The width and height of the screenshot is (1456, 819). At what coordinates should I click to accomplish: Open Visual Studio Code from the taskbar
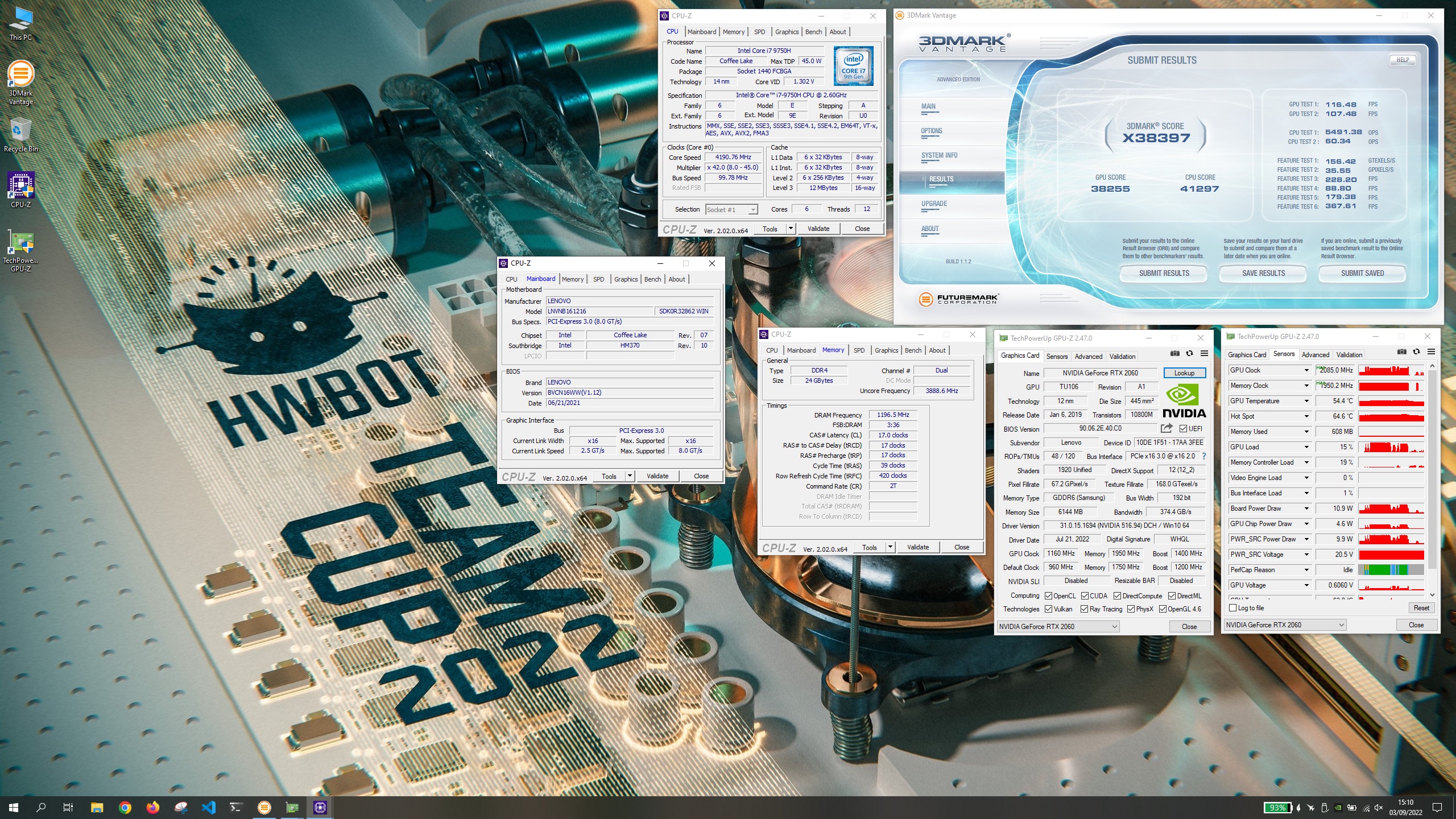pos(209,808)
